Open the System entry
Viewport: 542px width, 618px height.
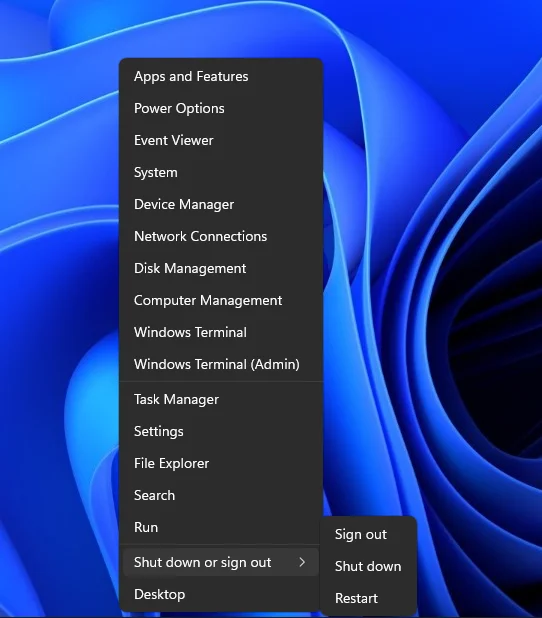(x=221, y=172)
